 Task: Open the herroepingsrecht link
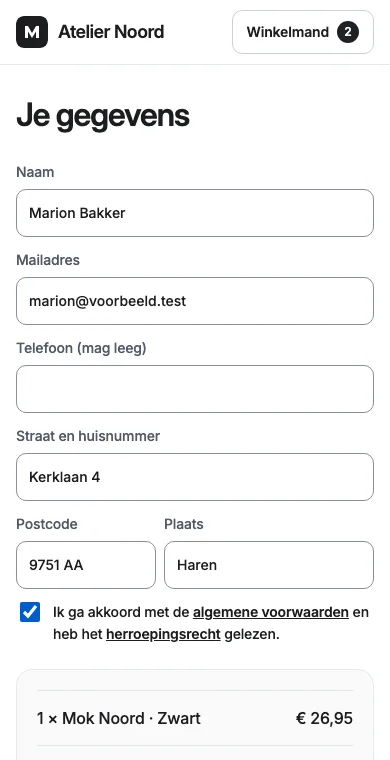[163, 634]
